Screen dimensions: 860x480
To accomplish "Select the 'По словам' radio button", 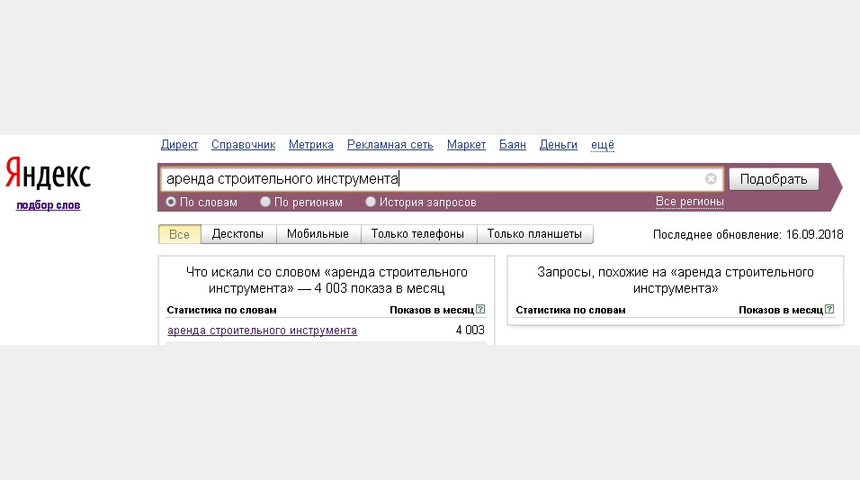I will coord(171,202).
